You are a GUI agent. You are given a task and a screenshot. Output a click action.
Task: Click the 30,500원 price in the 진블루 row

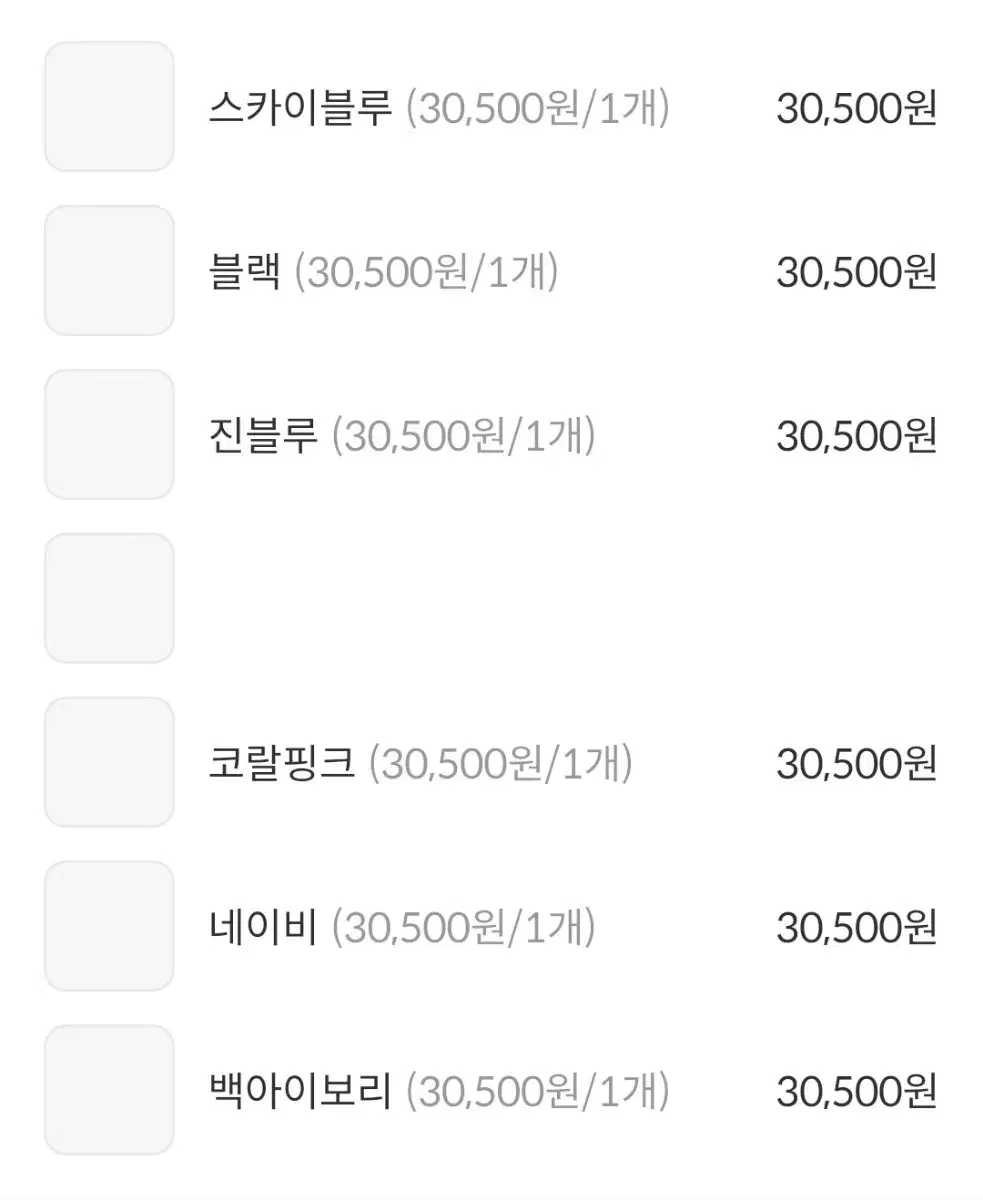coord(857,436)
